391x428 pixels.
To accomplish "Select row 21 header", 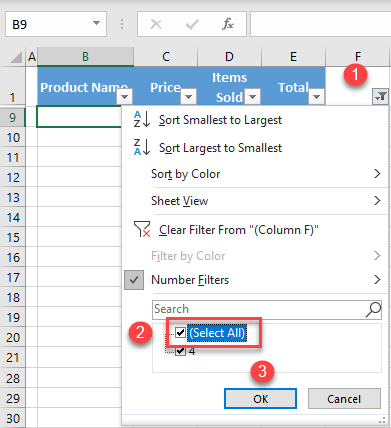I will 12,357.
